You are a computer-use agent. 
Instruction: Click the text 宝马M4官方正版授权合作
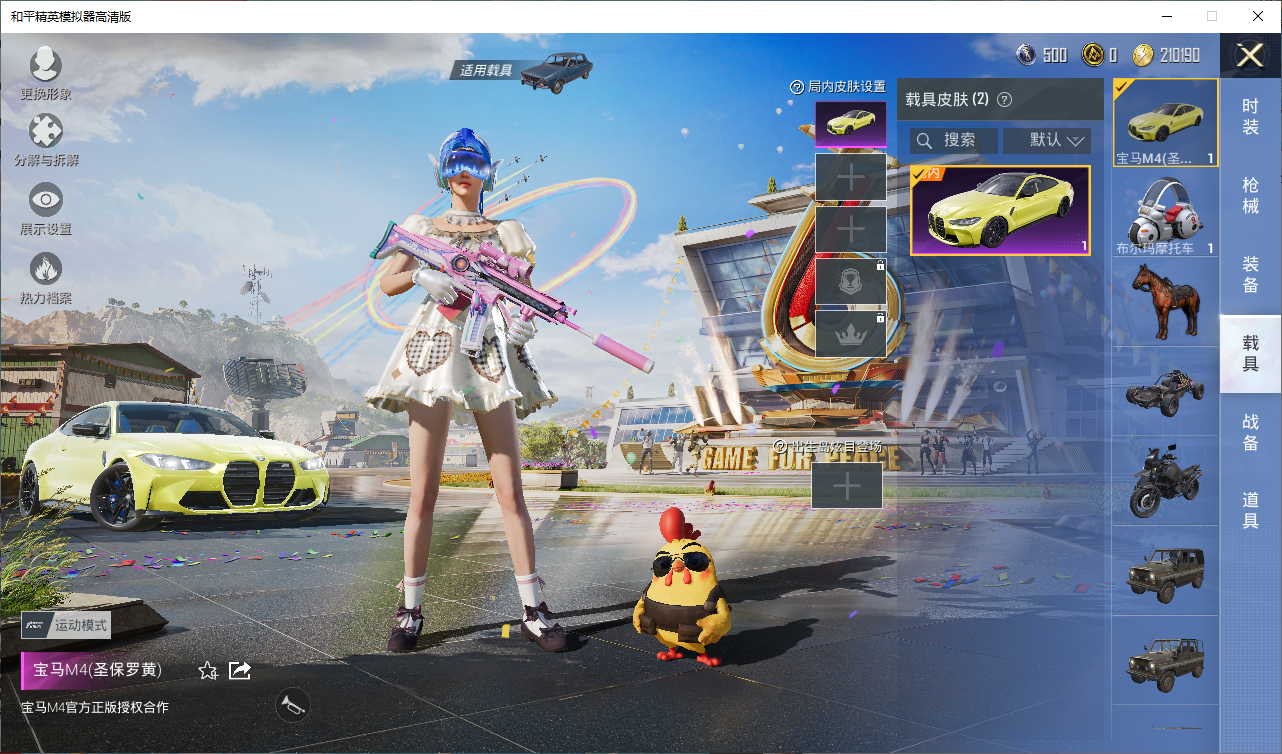pos(95,707)
